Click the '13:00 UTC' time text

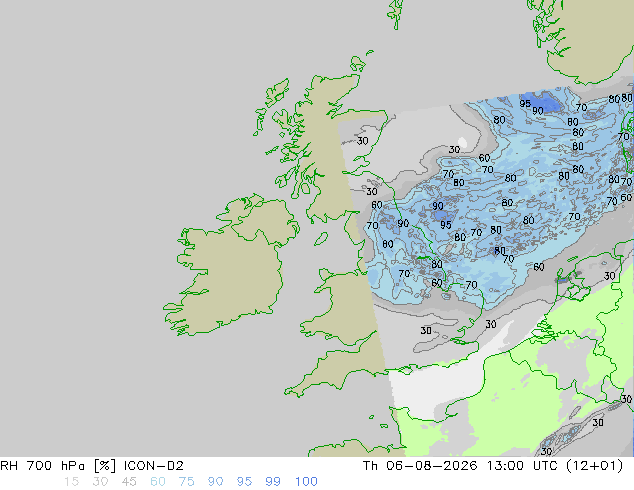(x=524, y=466)
